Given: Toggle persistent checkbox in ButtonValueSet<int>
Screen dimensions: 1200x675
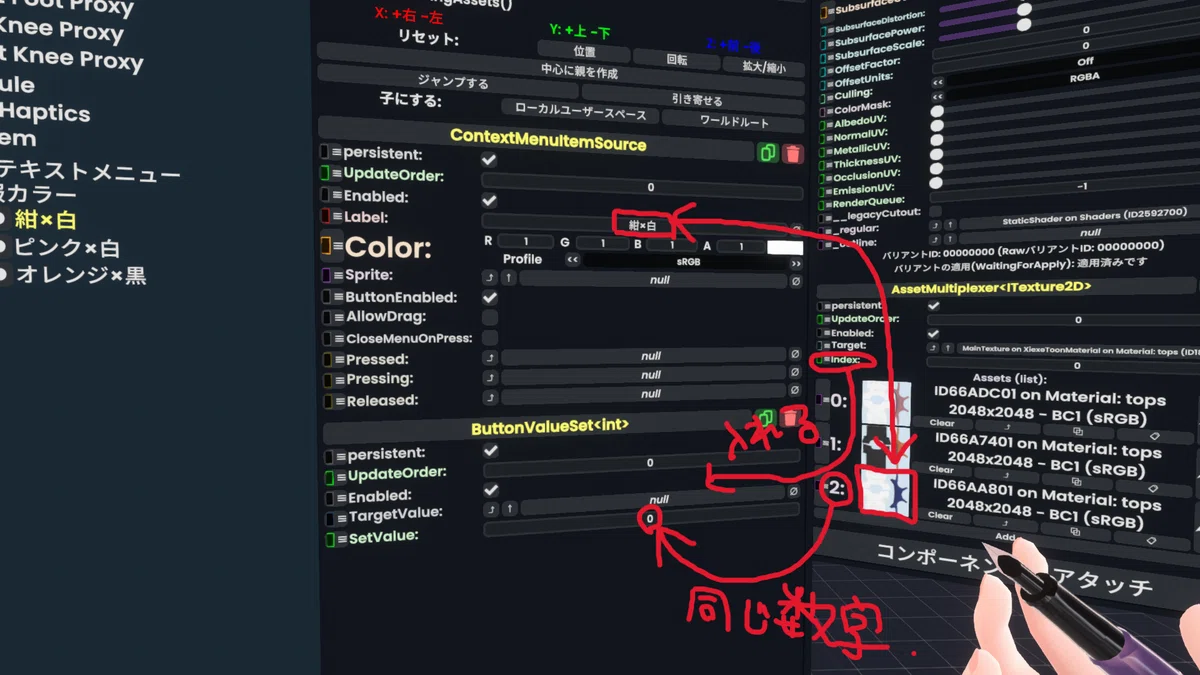Looking at the screenshot, I should [490, 451].
